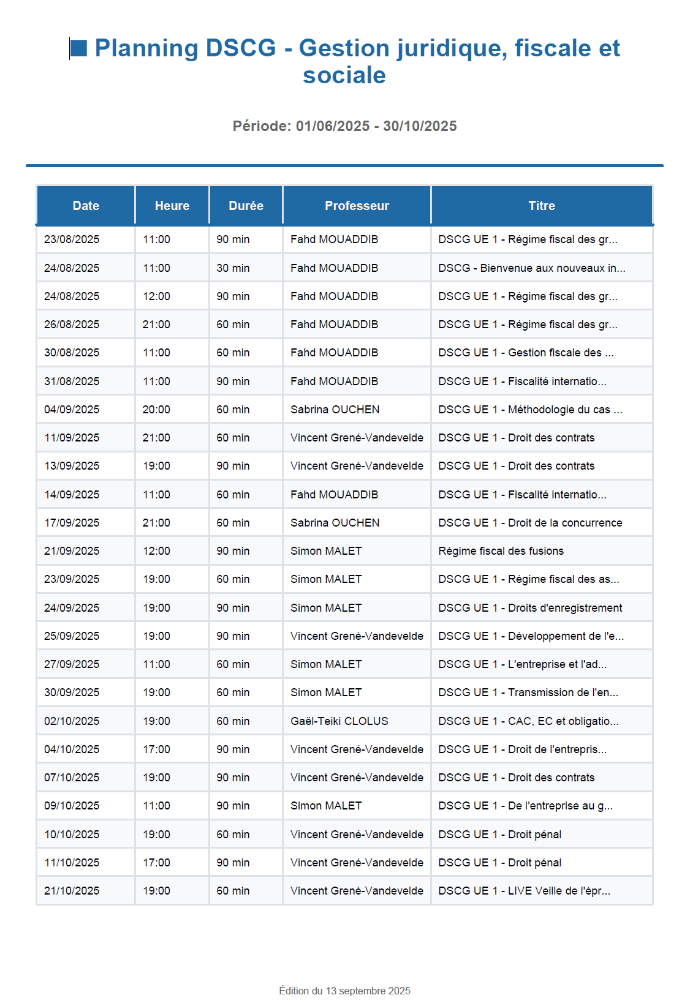Click the LIVE Veille de l'épr... title
Screen dimensions: 690x1006
(x=524, y=891)
